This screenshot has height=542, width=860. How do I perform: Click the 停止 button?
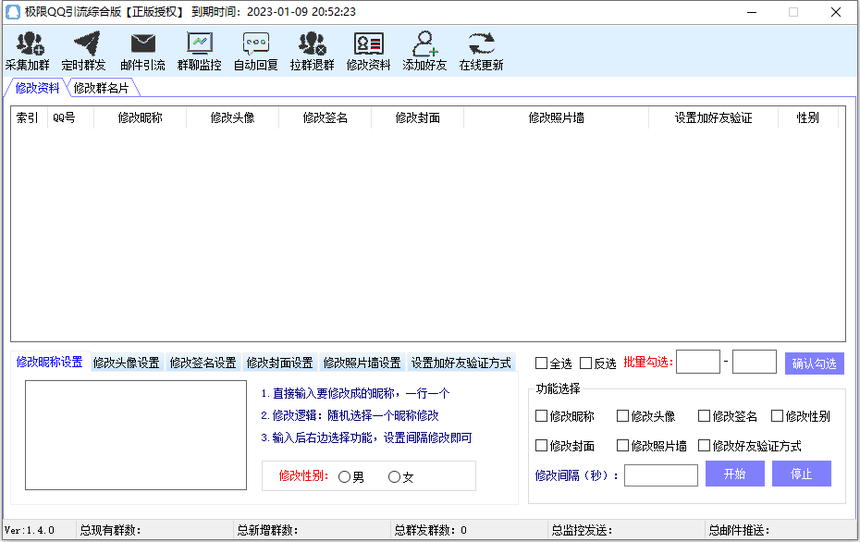coord(801,473)
